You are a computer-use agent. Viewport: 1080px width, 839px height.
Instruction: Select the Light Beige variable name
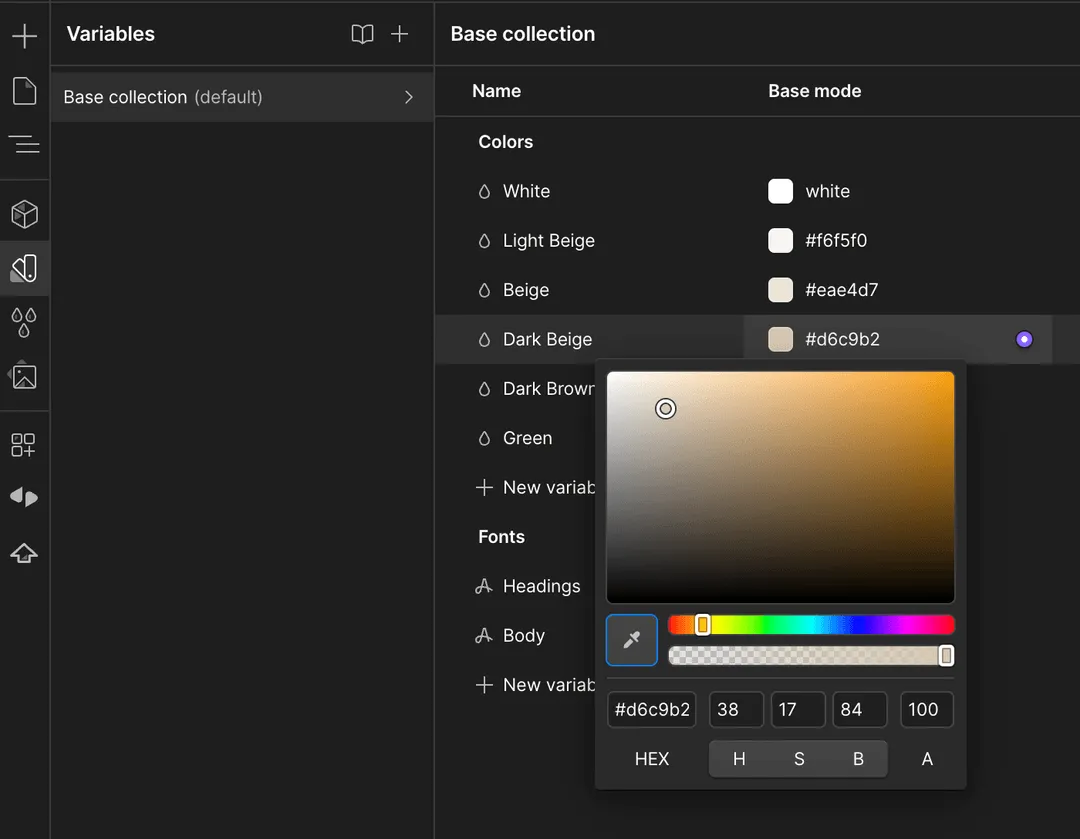pyautogui.click(x=548, y=241)
